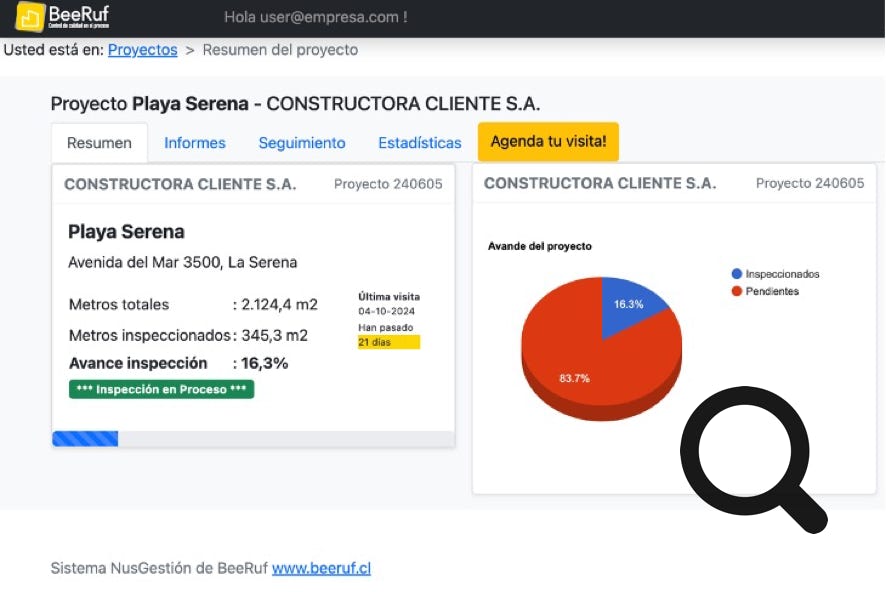886x592 pixels.
Task: Click the BeeRuf logo icon
Action: tap(30, 17)
